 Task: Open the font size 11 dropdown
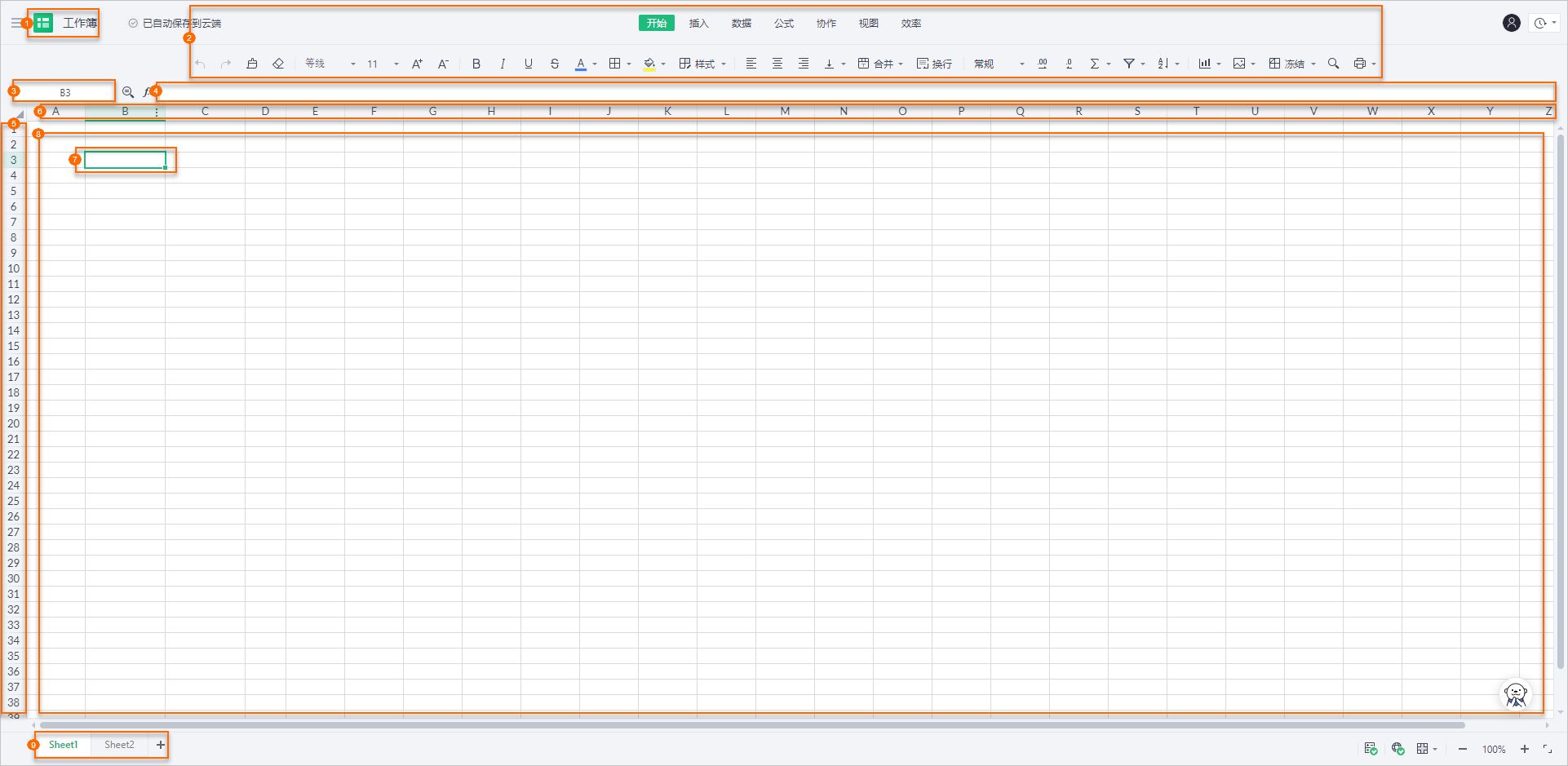382,64
